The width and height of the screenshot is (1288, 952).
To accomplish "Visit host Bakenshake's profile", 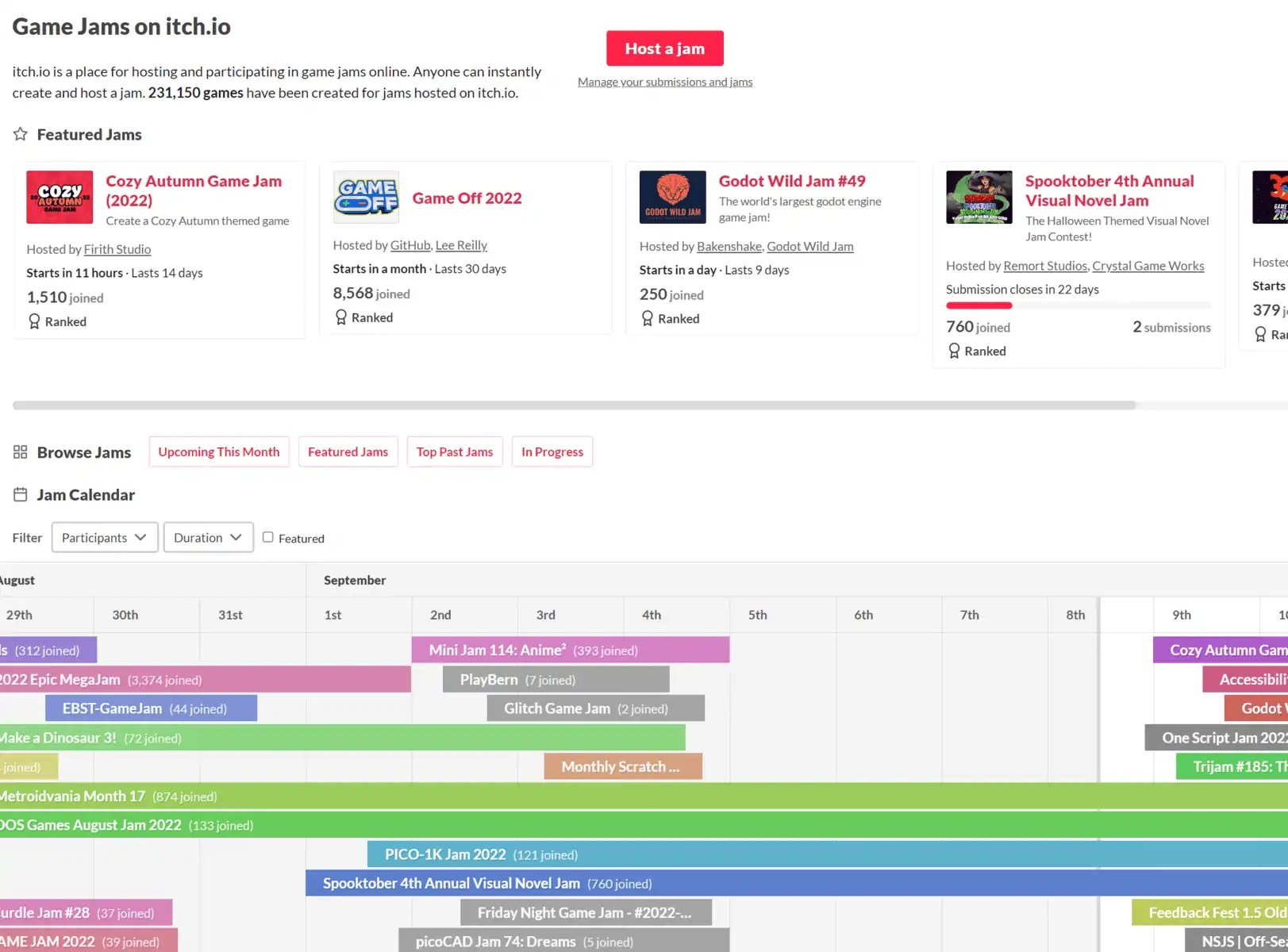I will (729, 246).
